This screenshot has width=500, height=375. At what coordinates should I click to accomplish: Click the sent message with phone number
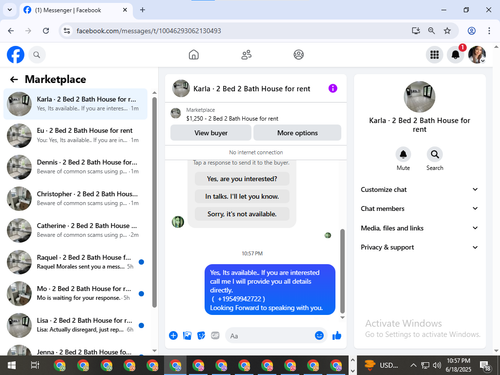click(270, 290)
